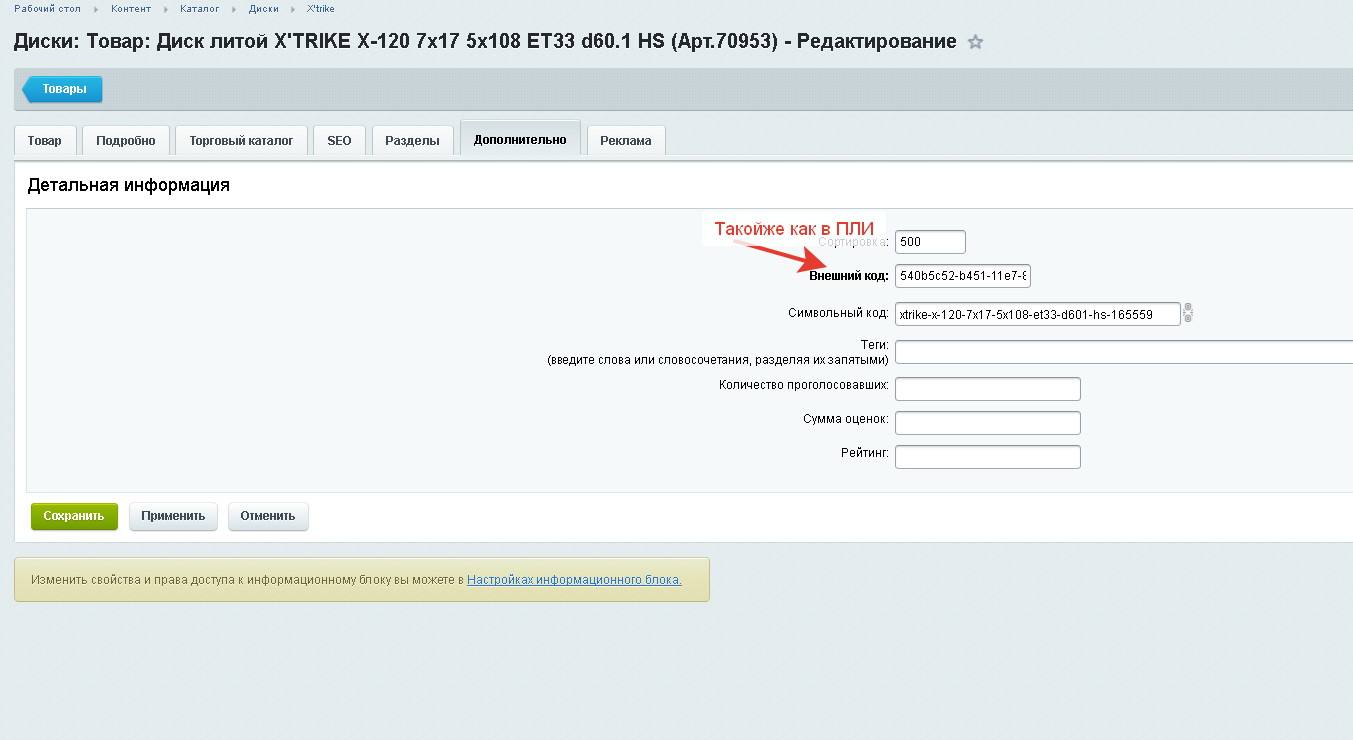This screenshot has width=1353, height=740.
Task: Switch to the Подробно tab
Action: pos(126,141)
